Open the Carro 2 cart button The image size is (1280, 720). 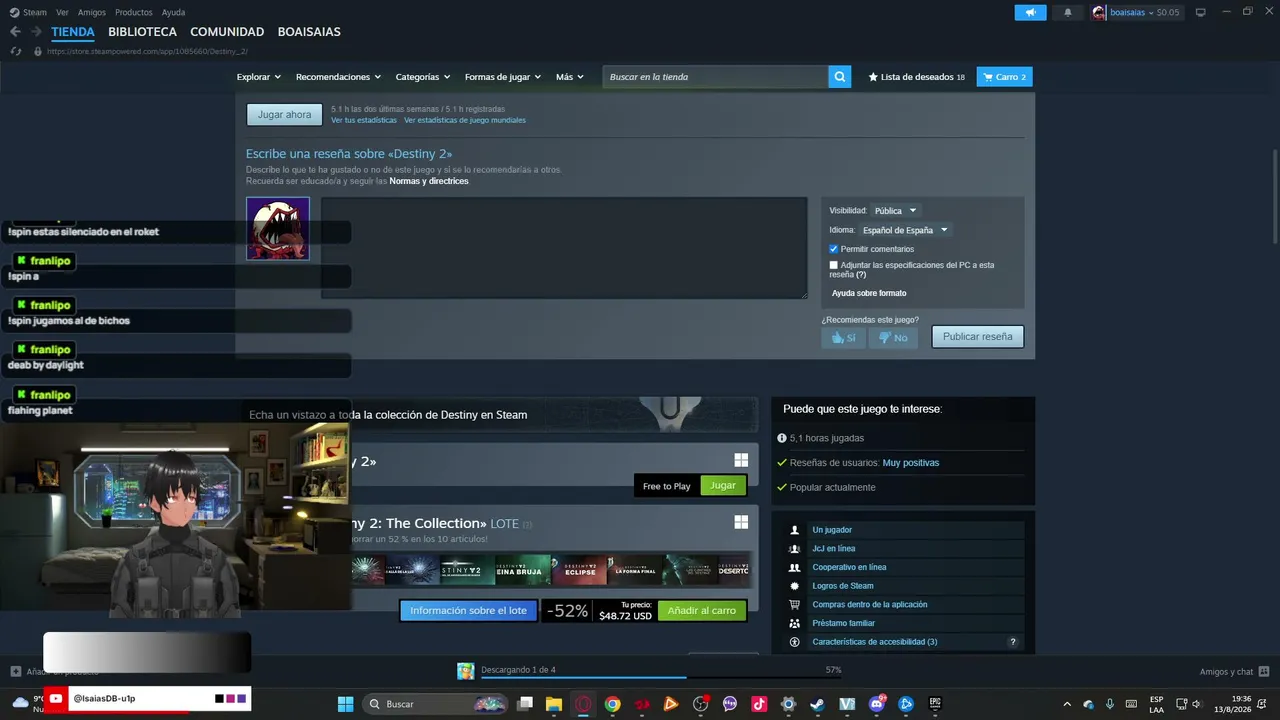click(1004, 77)
